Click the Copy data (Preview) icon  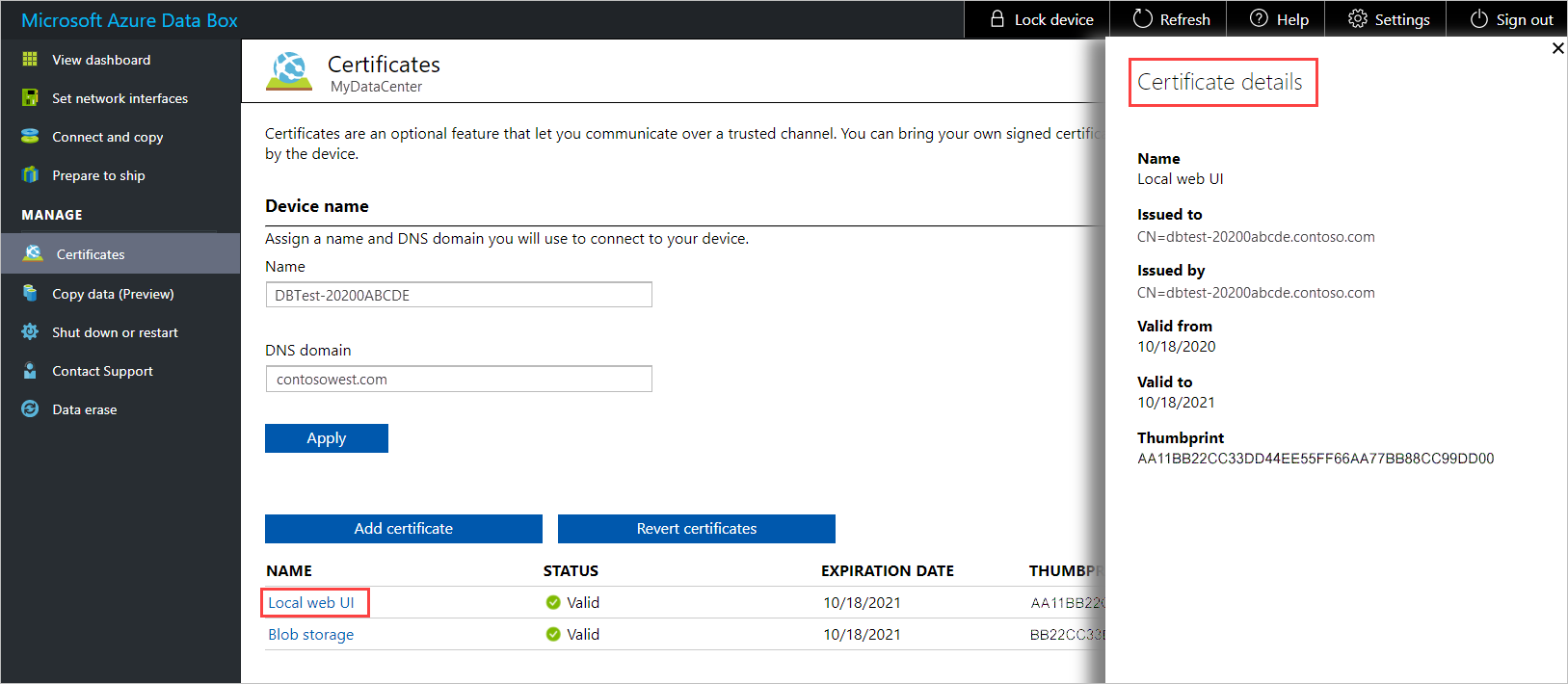30,294
